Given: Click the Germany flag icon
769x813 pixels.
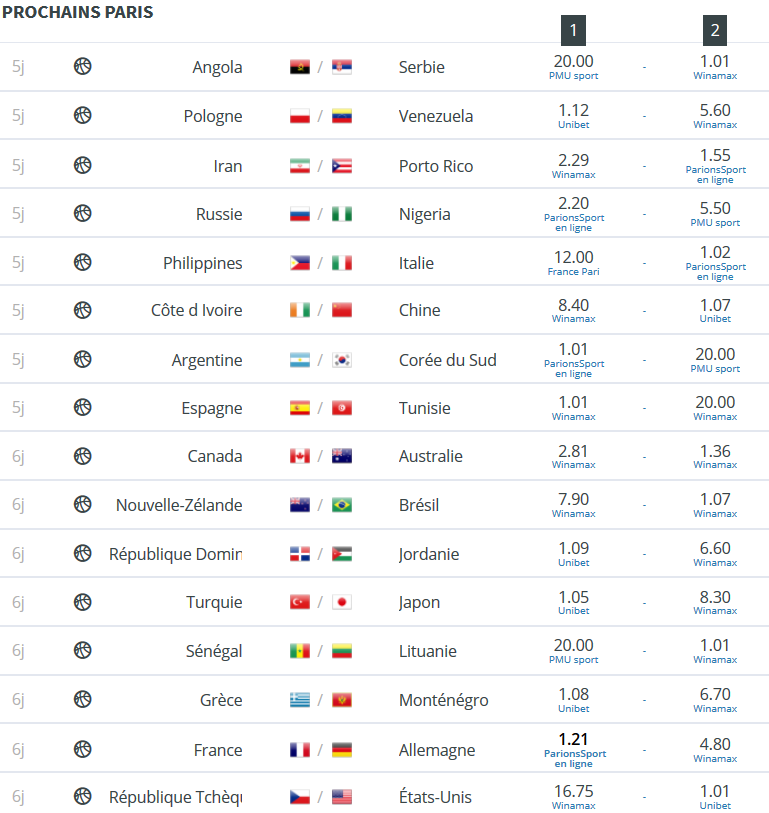Looking at the screenshot, I should (342, 750).
